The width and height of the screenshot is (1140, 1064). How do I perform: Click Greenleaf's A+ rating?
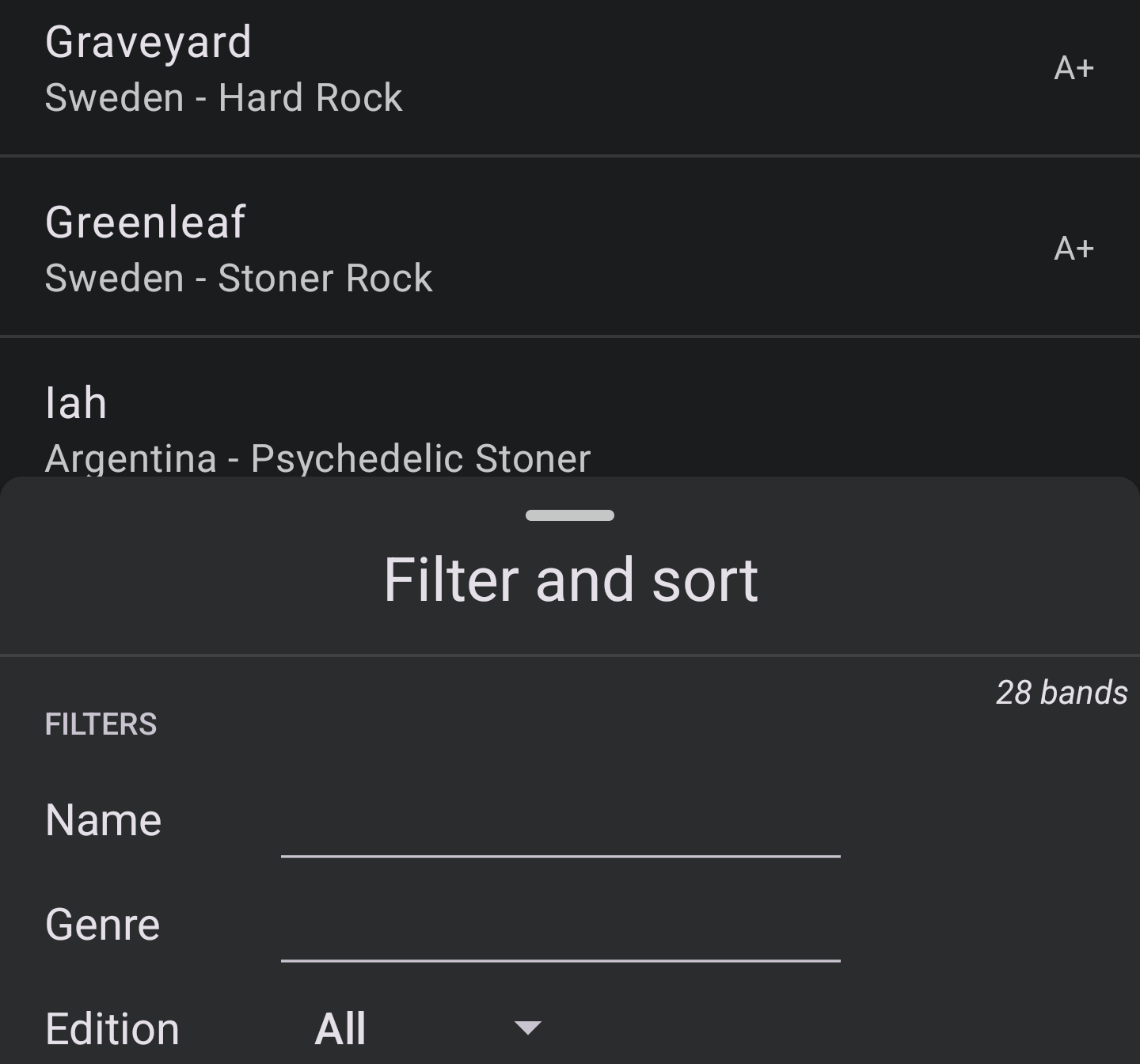1073,249
